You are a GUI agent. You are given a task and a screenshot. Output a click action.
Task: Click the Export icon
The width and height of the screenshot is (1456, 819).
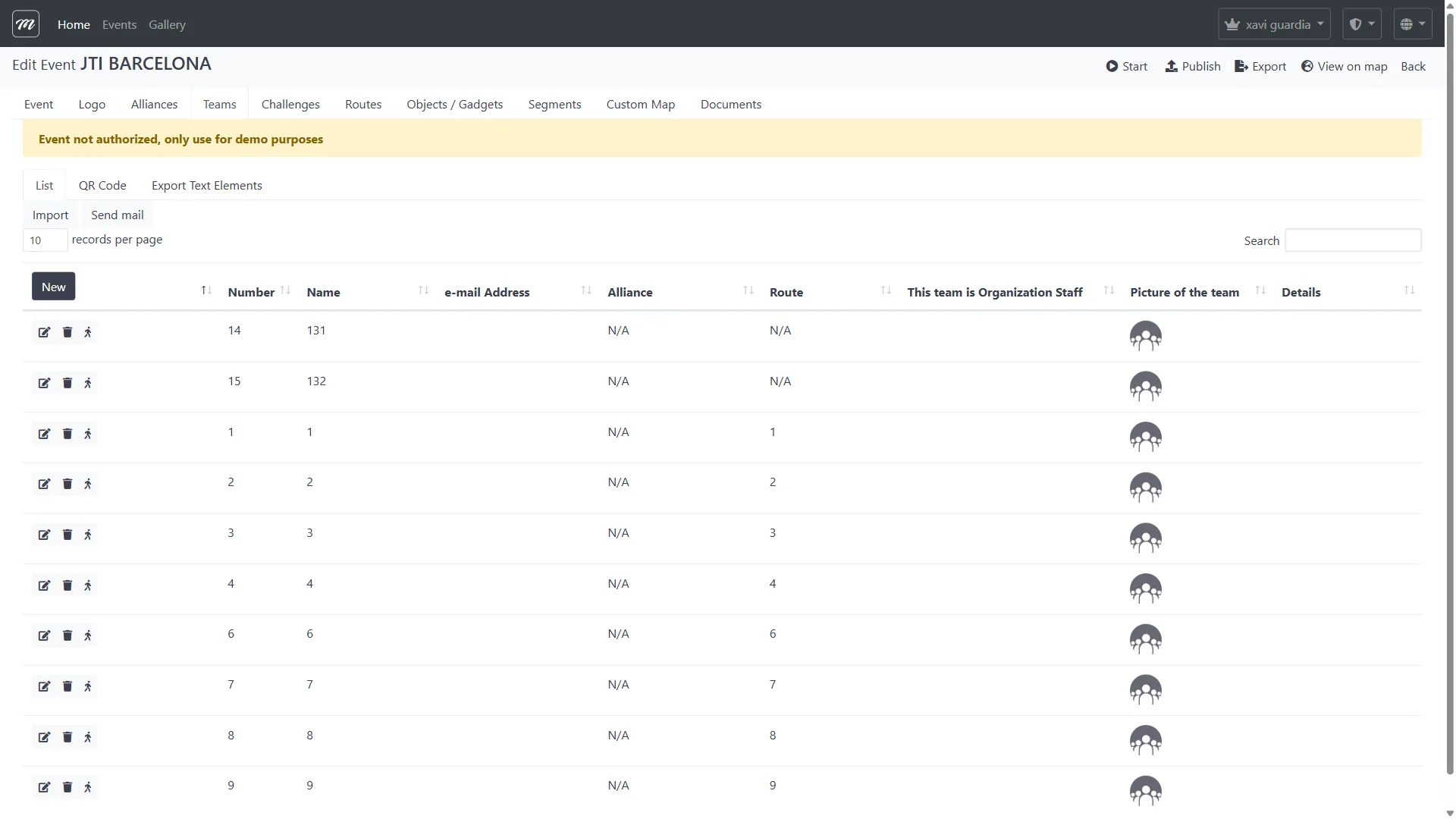(1241, 66)
